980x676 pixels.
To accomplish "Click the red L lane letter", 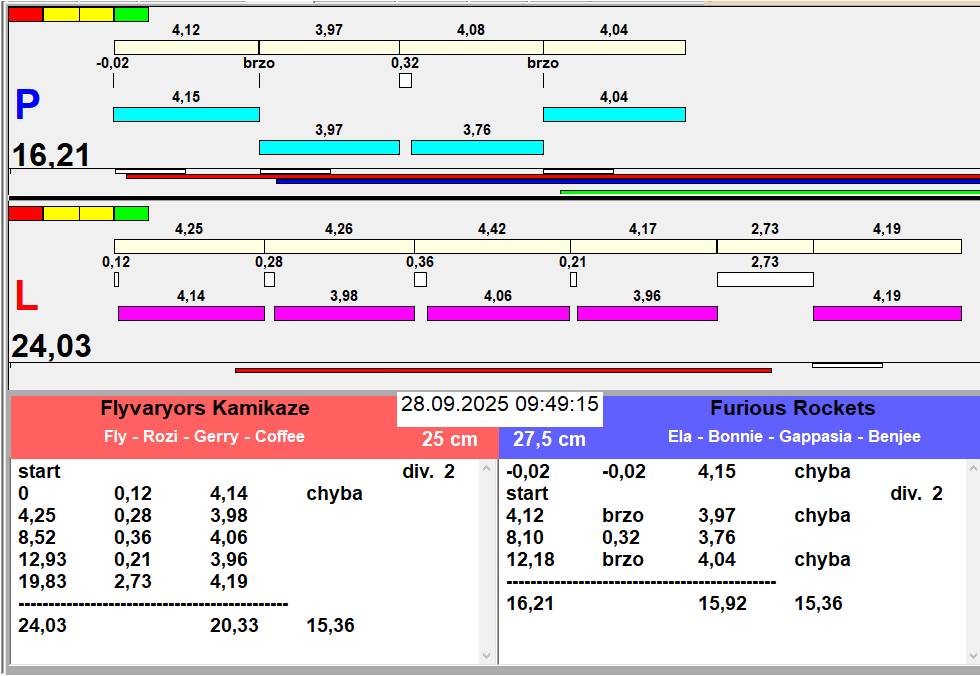I will (x=26, y=296).
